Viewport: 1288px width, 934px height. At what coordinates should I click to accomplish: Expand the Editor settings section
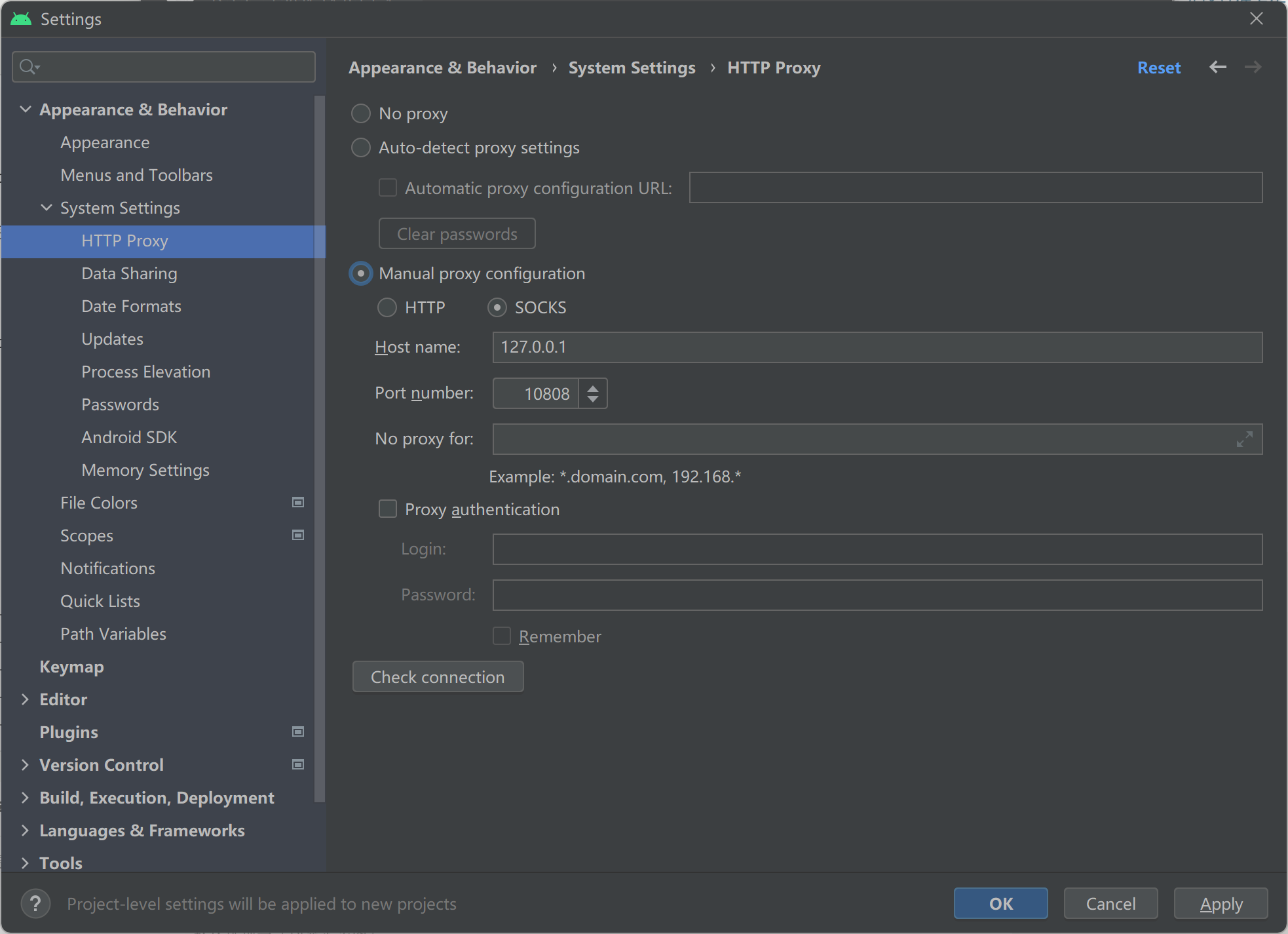pyautogui.click(x=26, y=699)
